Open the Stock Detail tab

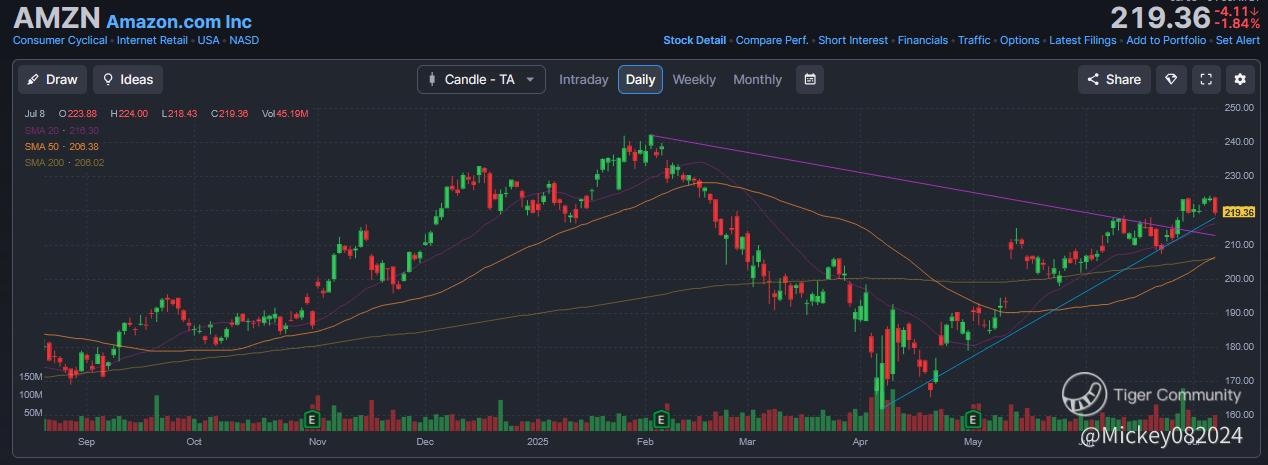click(694, 41)
